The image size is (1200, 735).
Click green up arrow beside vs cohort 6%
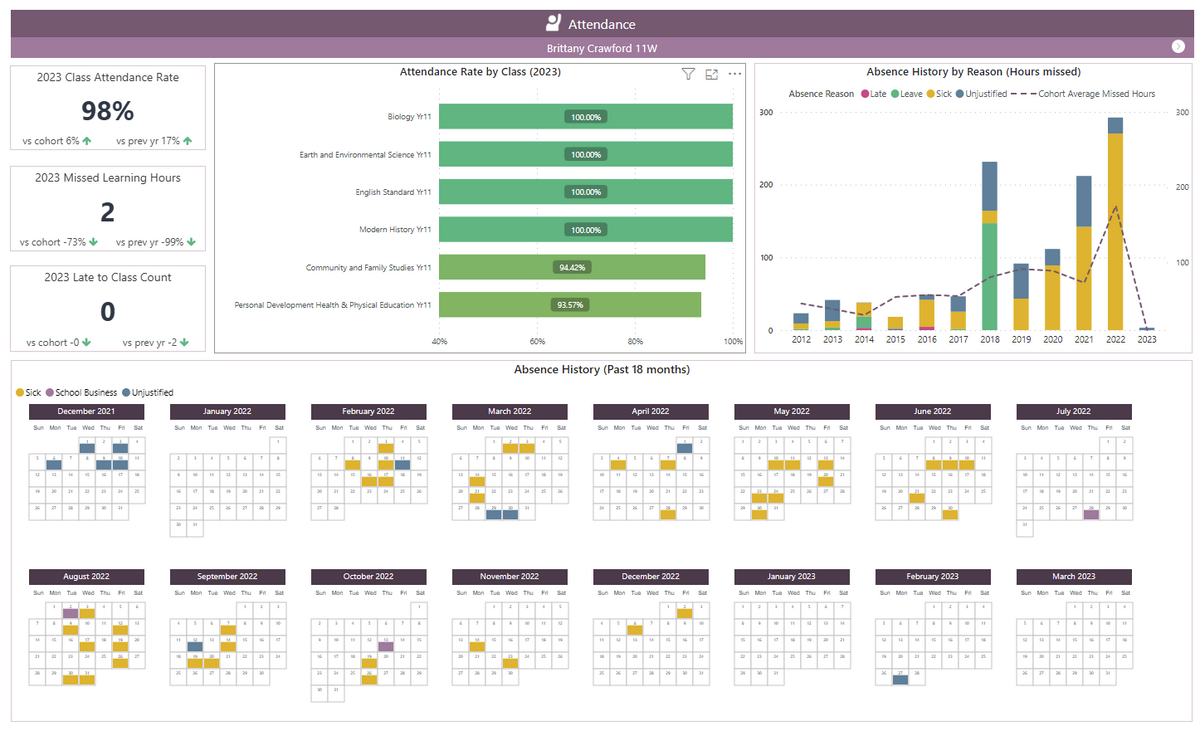tap(87, 141)
